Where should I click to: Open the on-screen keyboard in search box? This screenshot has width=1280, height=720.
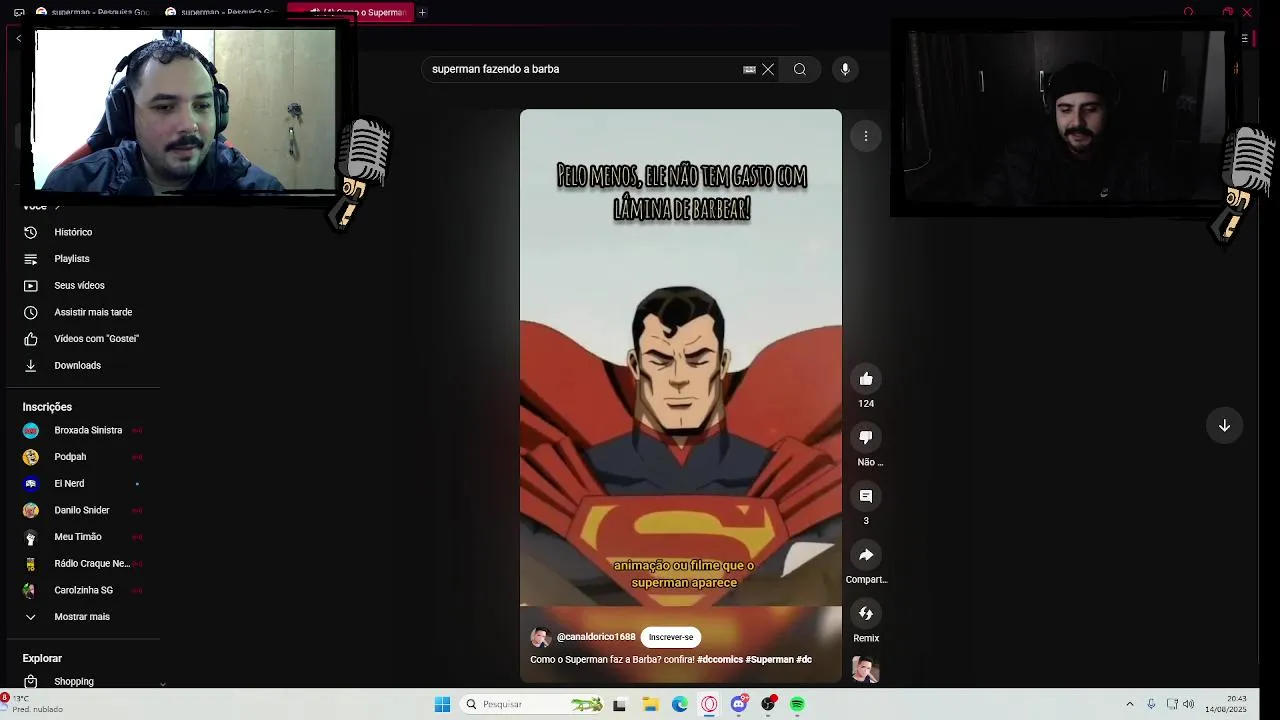(x=749, y=69)
